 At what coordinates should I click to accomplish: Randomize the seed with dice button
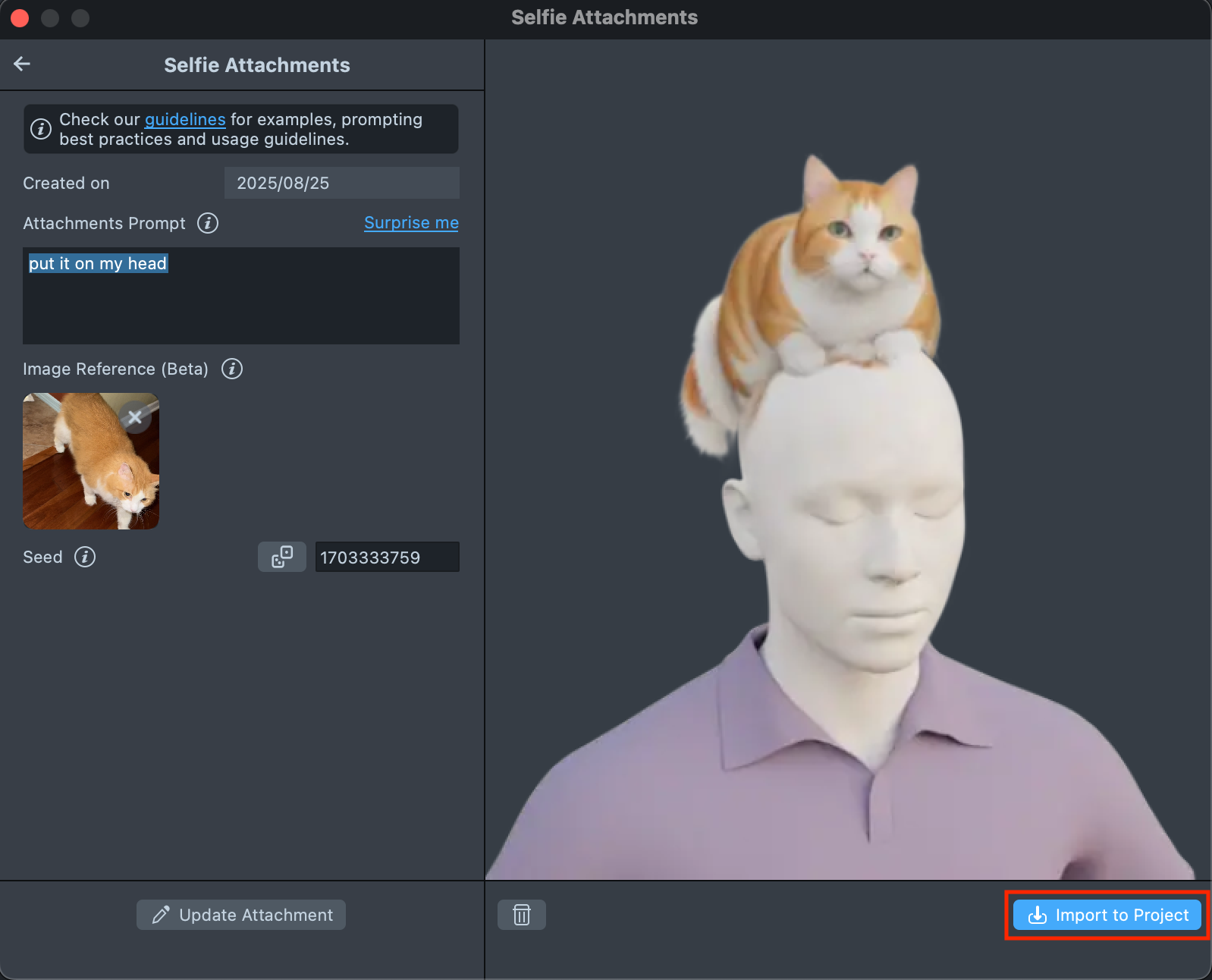[282, 557]
